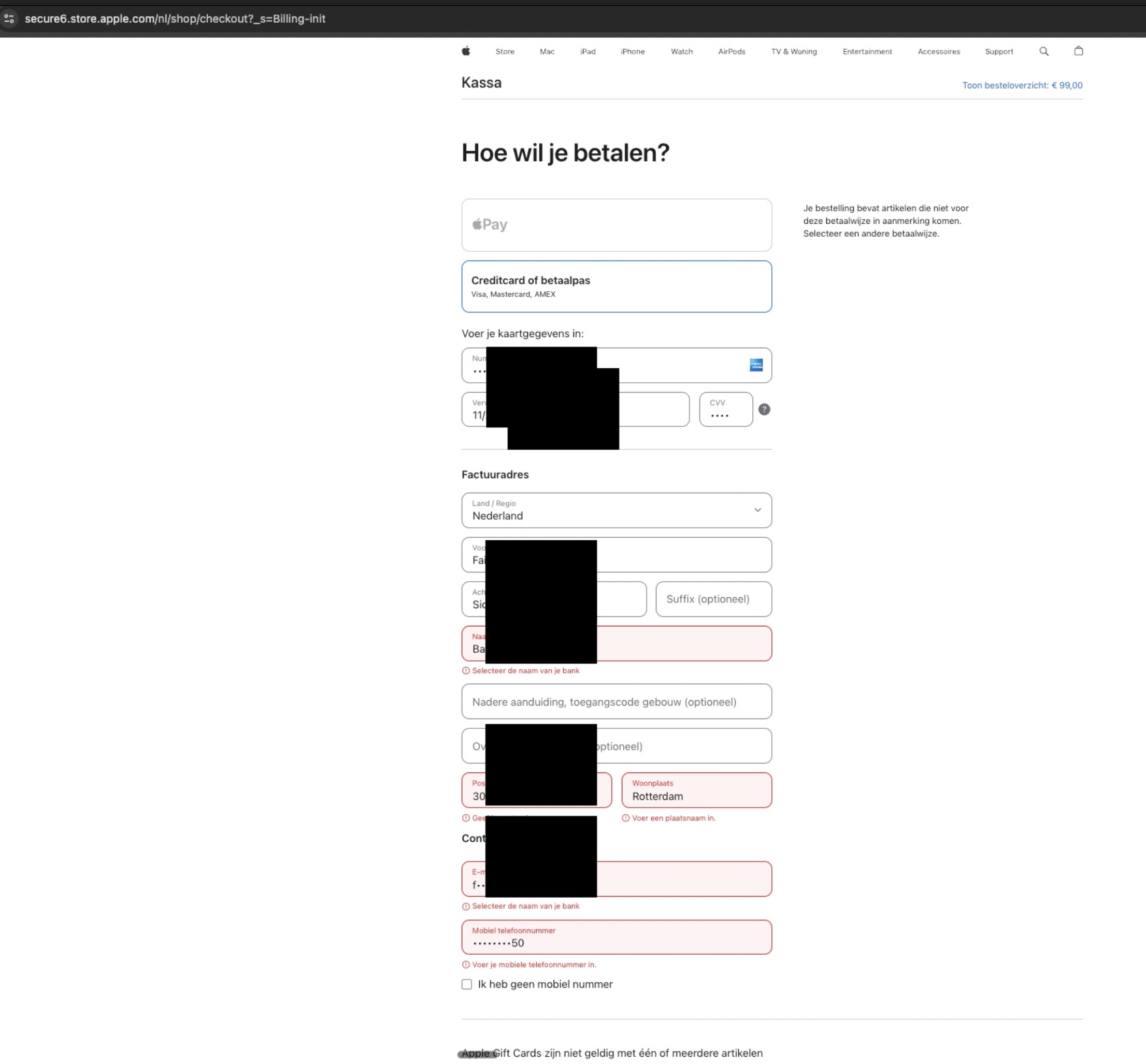Open the AirPods menu item

pos(732,51)
